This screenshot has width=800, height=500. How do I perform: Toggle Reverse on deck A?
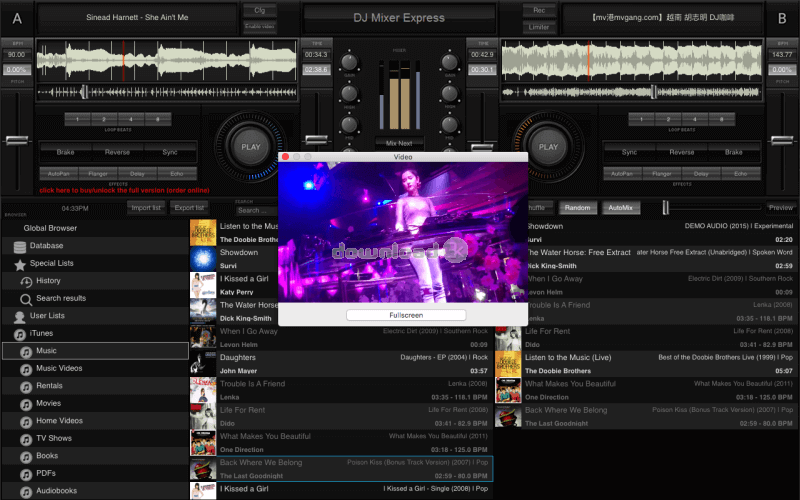117,152
